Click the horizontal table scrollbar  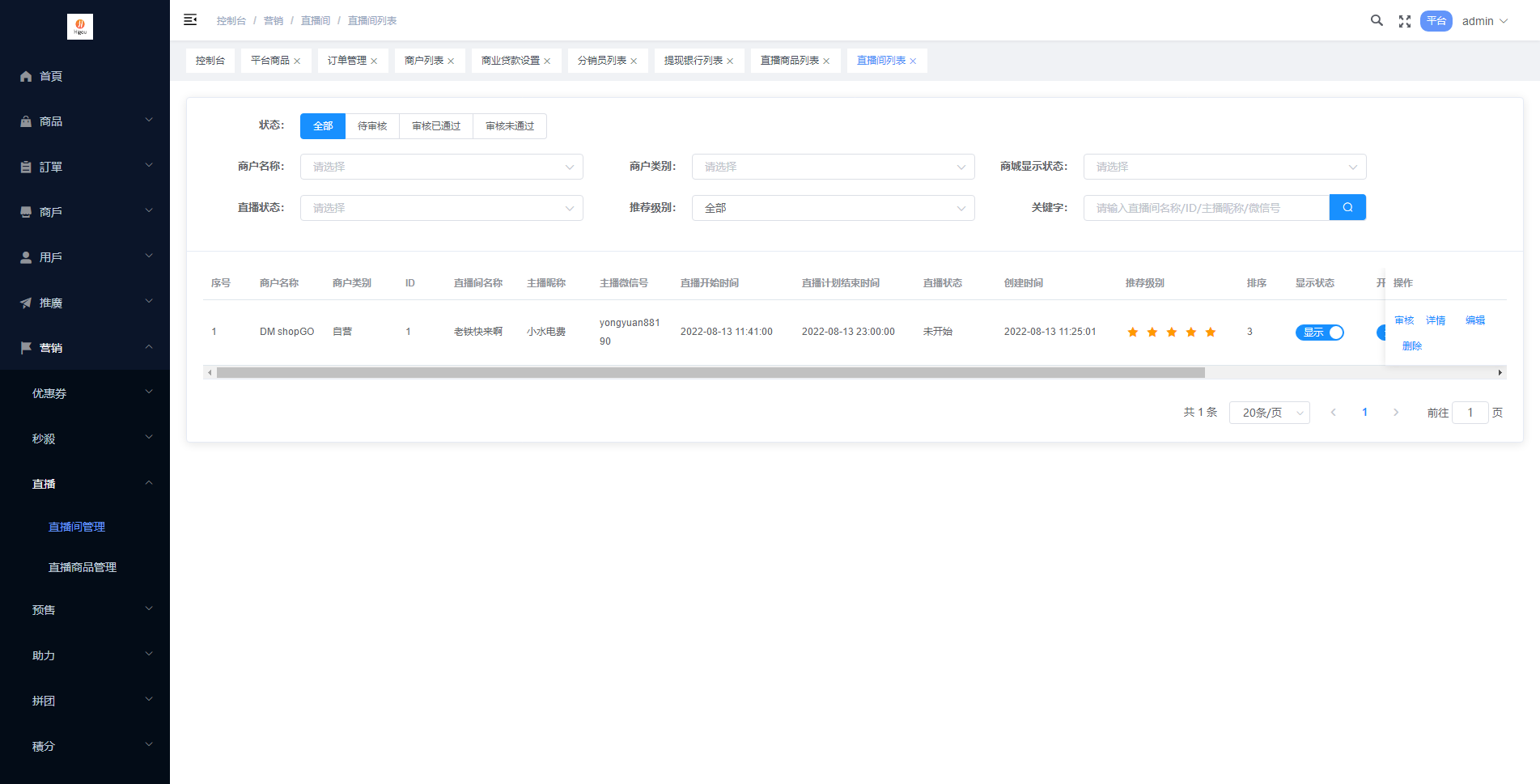[710, 373]
